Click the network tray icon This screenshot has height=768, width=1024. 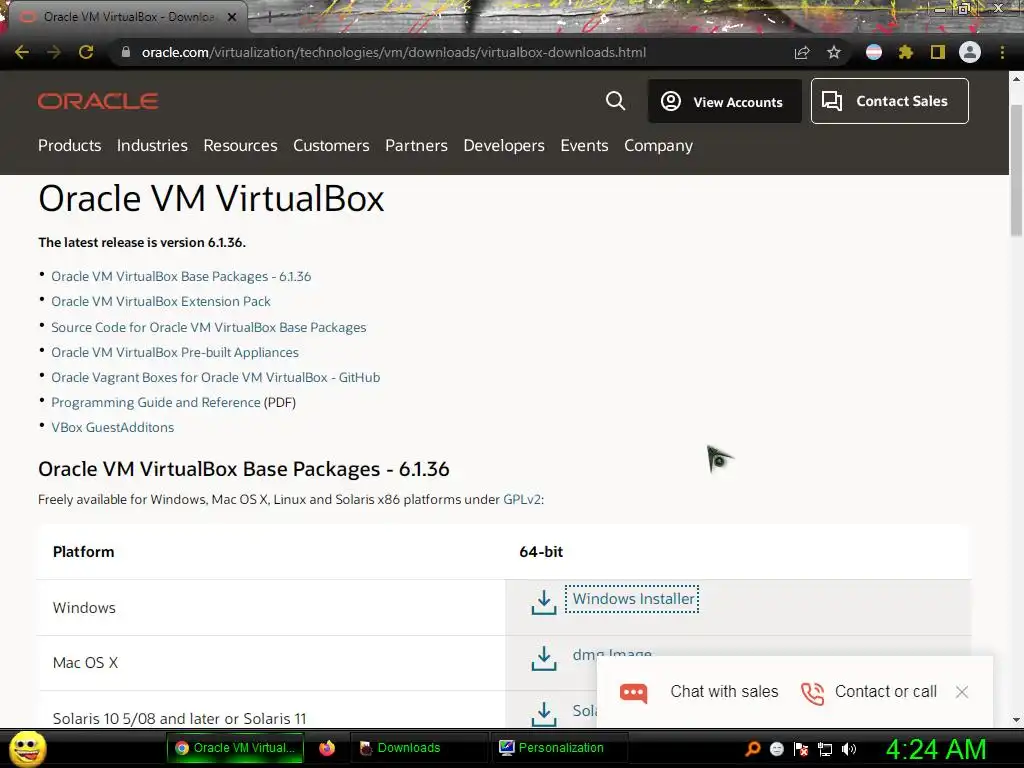click(x=825, y=749)
